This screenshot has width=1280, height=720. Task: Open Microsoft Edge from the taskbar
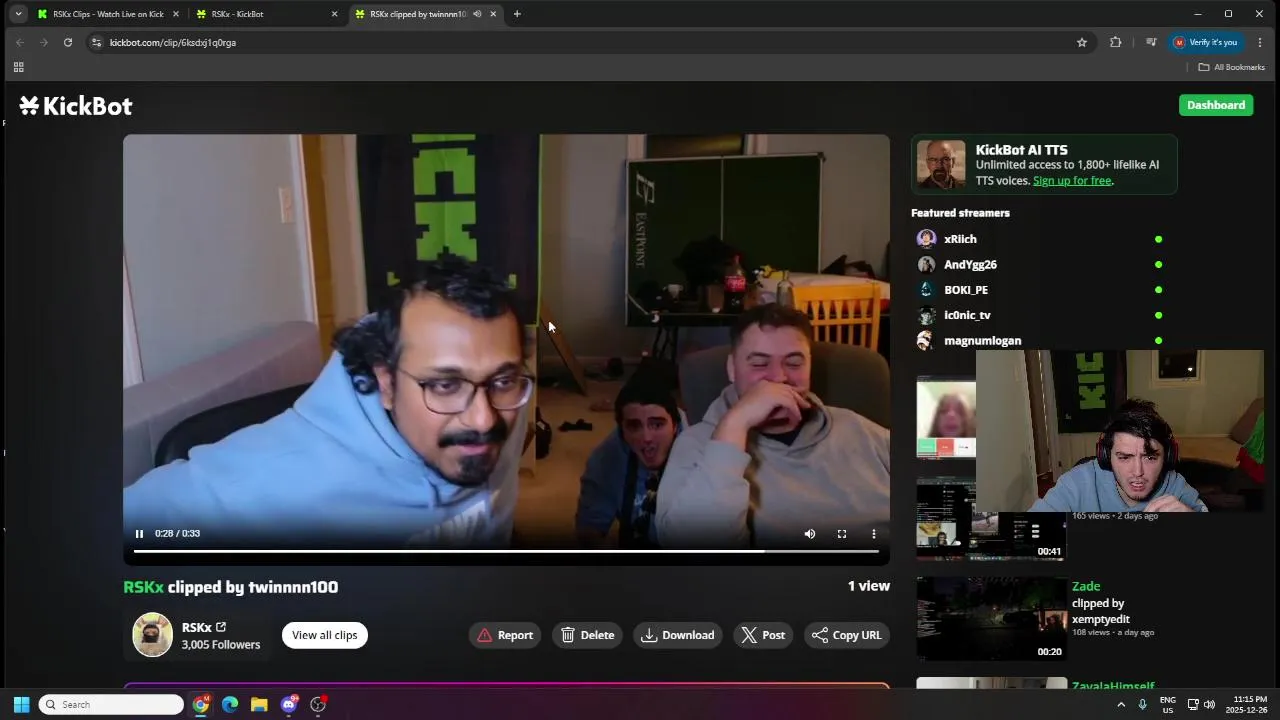[x=230, y=705]
